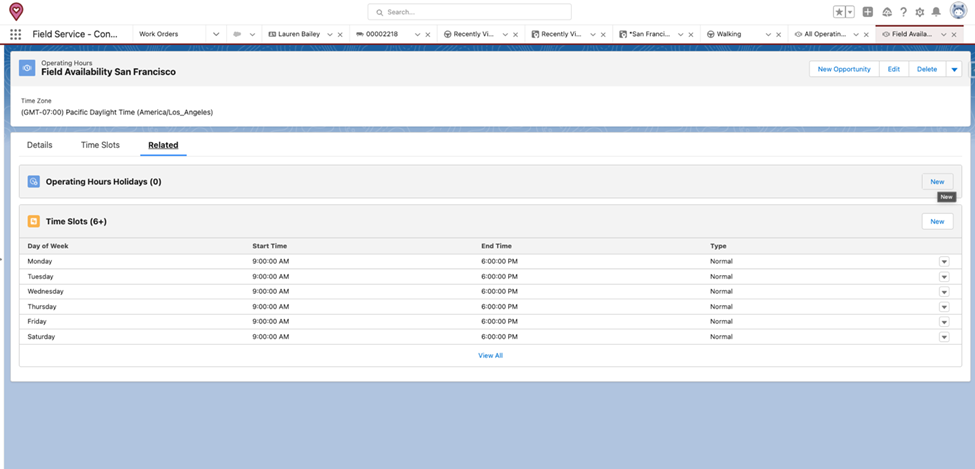
Task: Click the Operating Hours Holidays icon
Action: coord(34,182)
